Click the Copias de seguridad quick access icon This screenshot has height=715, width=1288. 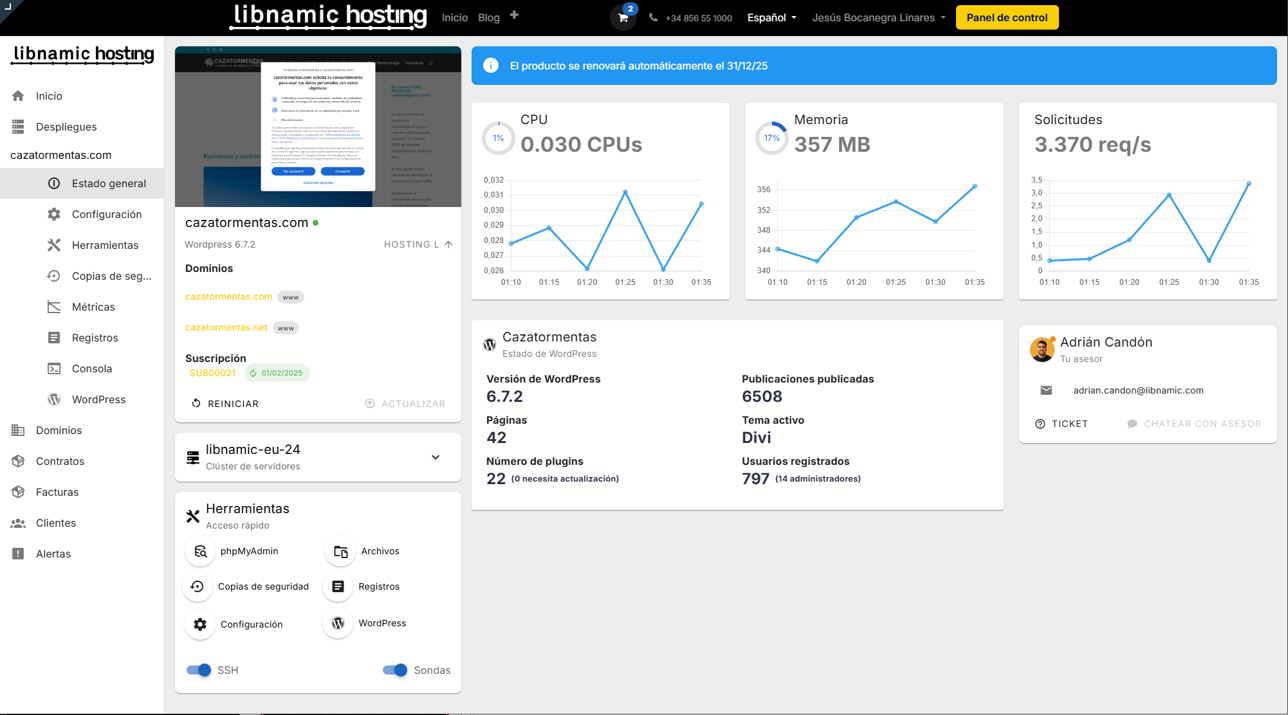click(x=198, y=587)
